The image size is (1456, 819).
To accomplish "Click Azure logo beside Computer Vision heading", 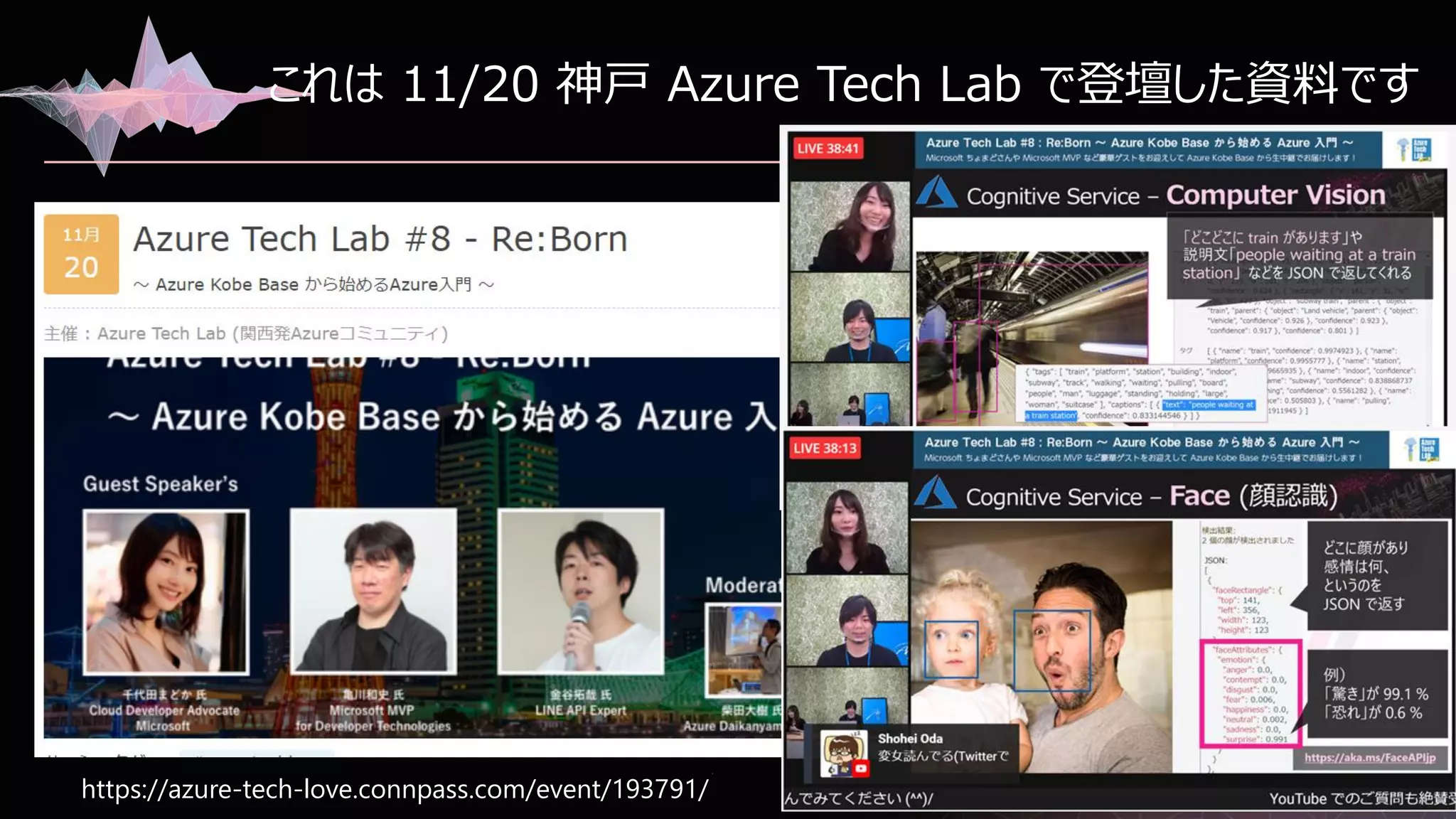I will coord(937,193).
